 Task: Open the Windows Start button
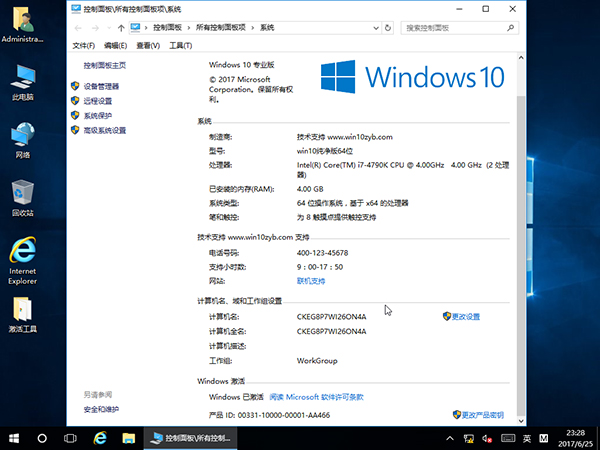pyautogui.click(x=14, y=438)
